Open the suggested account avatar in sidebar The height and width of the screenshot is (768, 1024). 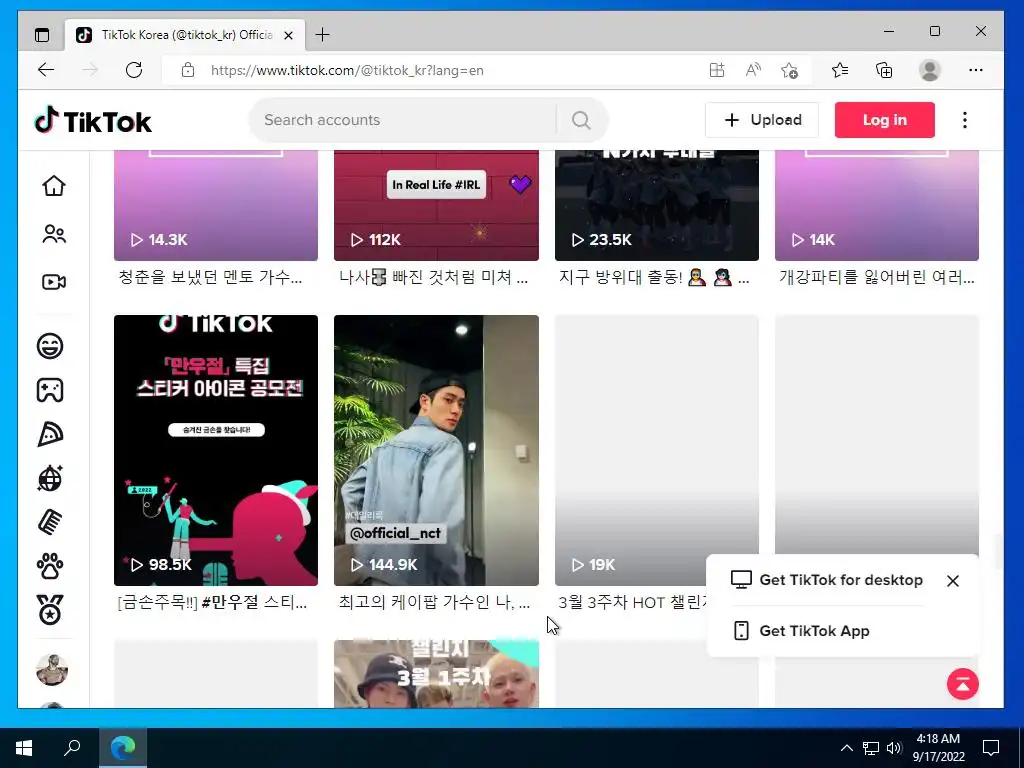click(x=52, y=669)
